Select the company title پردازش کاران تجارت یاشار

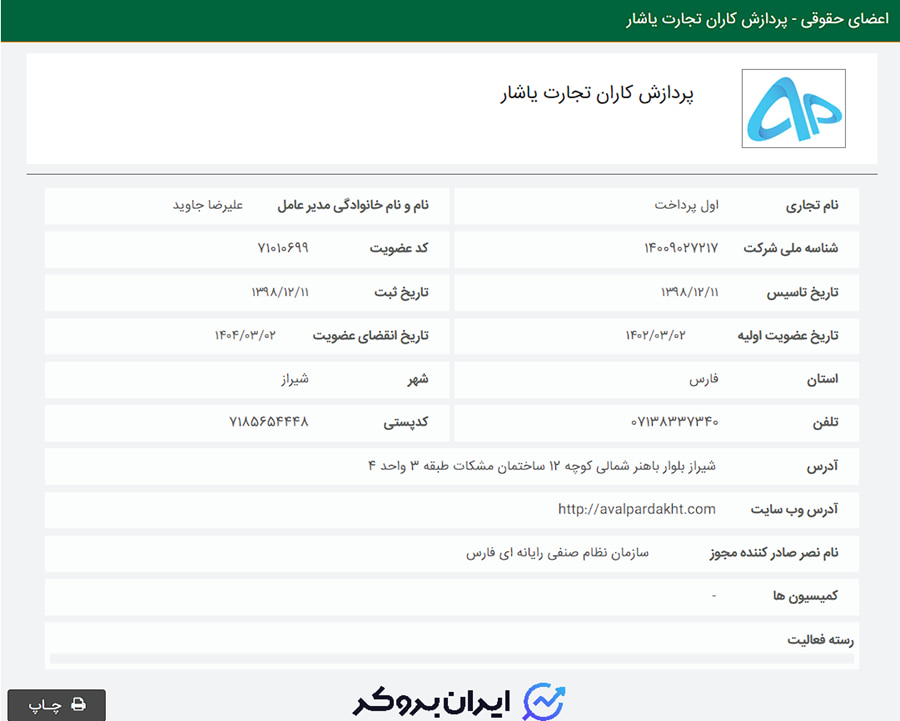tap(597, 94)
